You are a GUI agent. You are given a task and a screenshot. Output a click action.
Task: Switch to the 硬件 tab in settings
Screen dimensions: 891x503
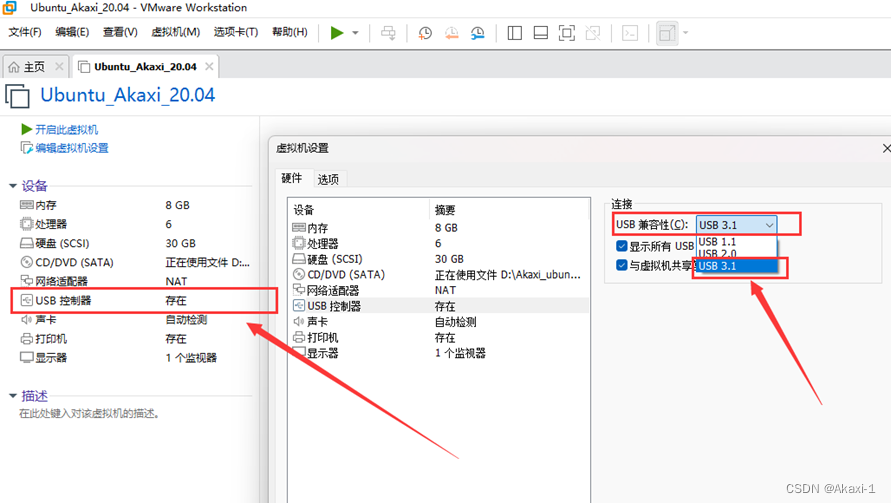292,178
